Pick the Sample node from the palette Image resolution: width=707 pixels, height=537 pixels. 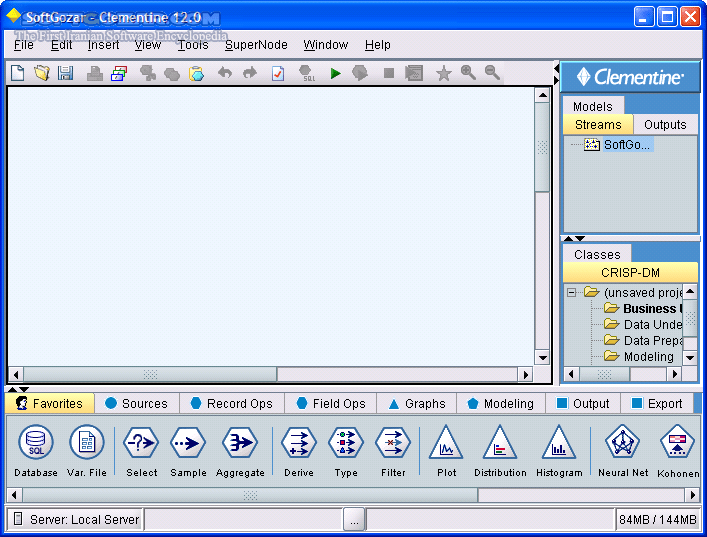[188, 450]
